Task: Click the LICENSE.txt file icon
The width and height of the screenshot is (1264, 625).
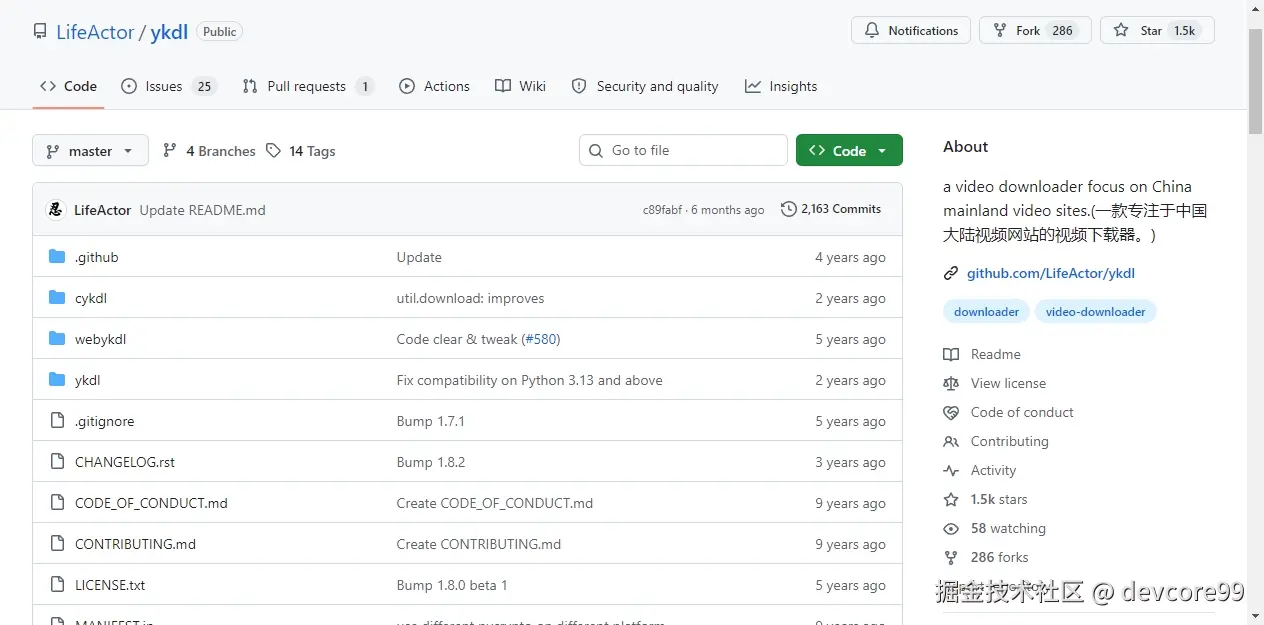Action: point(57,585)
